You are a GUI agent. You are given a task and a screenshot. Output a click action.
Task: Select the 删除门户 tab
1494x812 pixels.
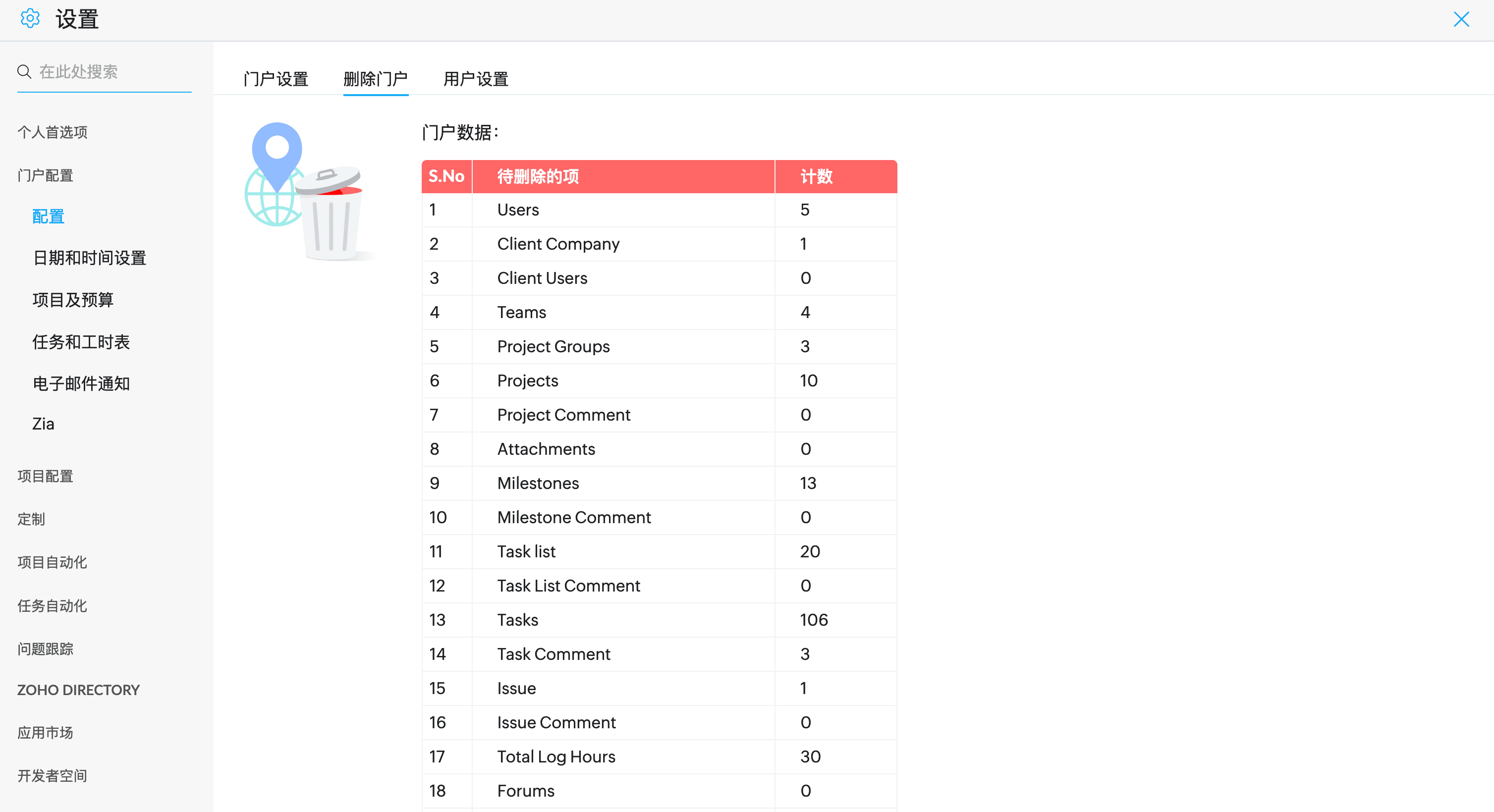pyautogui.click(x=375, y=79)
